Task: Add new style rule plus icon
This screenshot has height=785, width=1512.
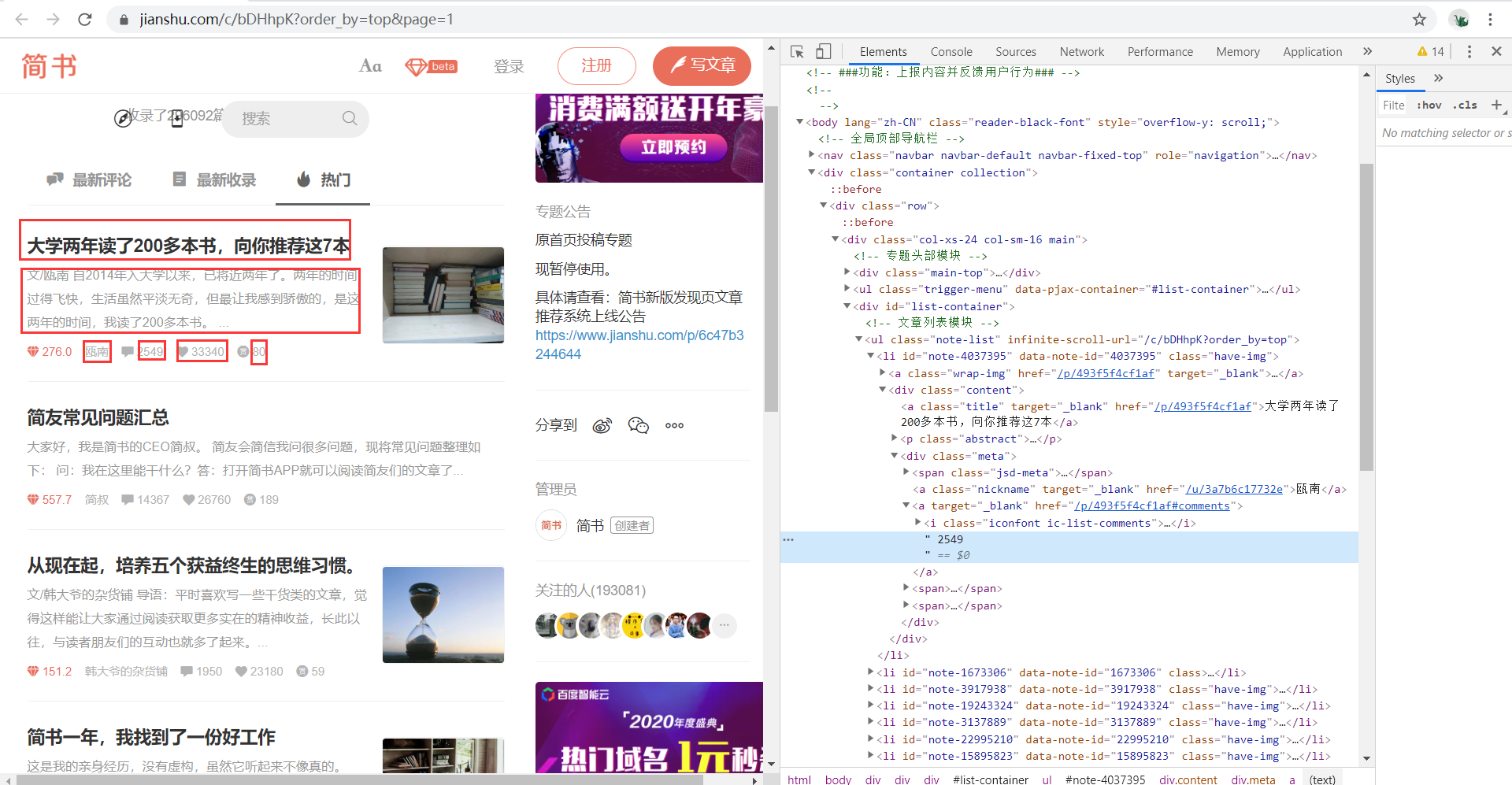Action: tap(1496, 105)
